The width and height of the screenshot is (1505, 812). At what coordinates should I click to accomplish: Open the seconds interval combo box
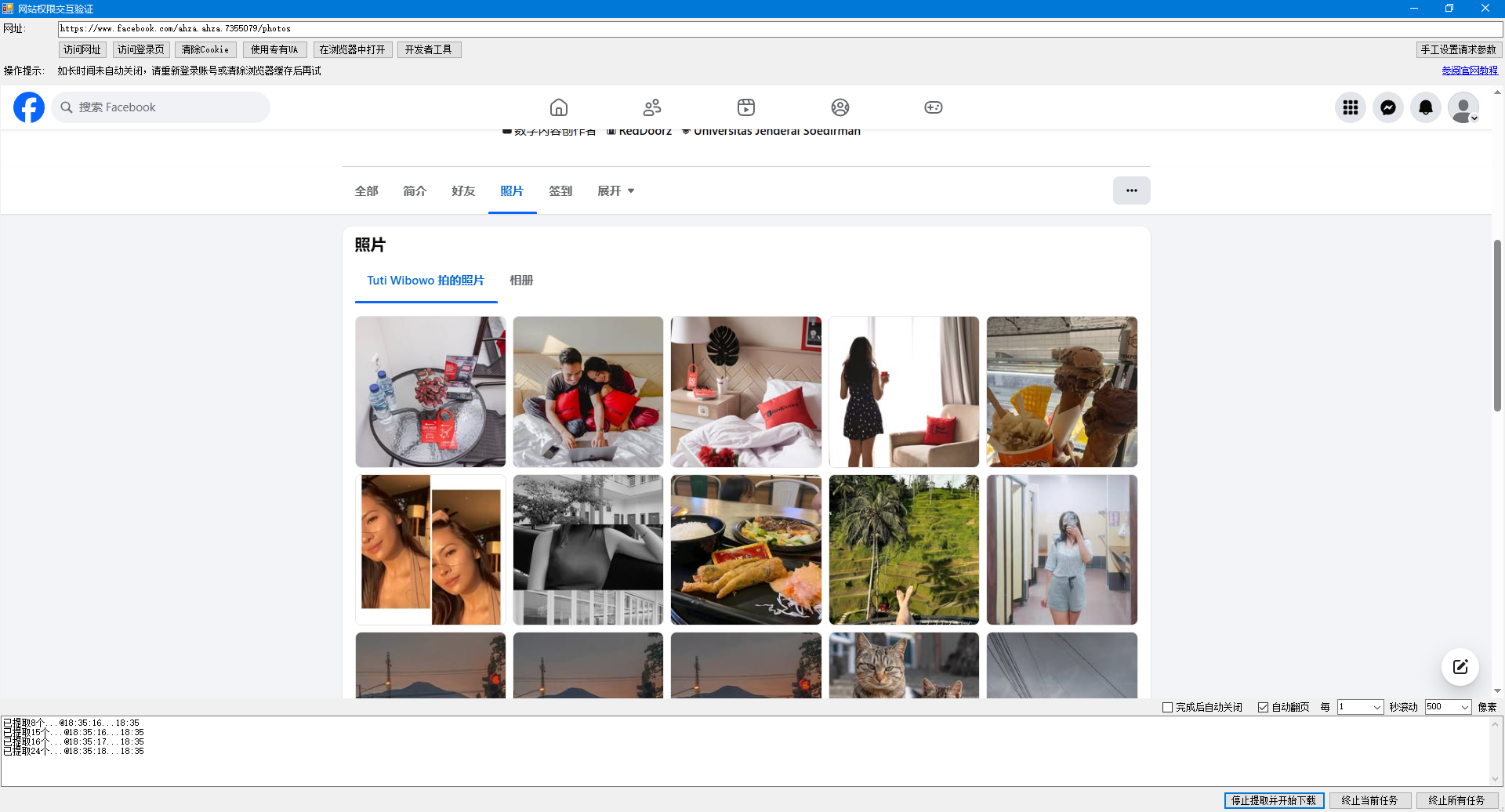point(1360,707)
